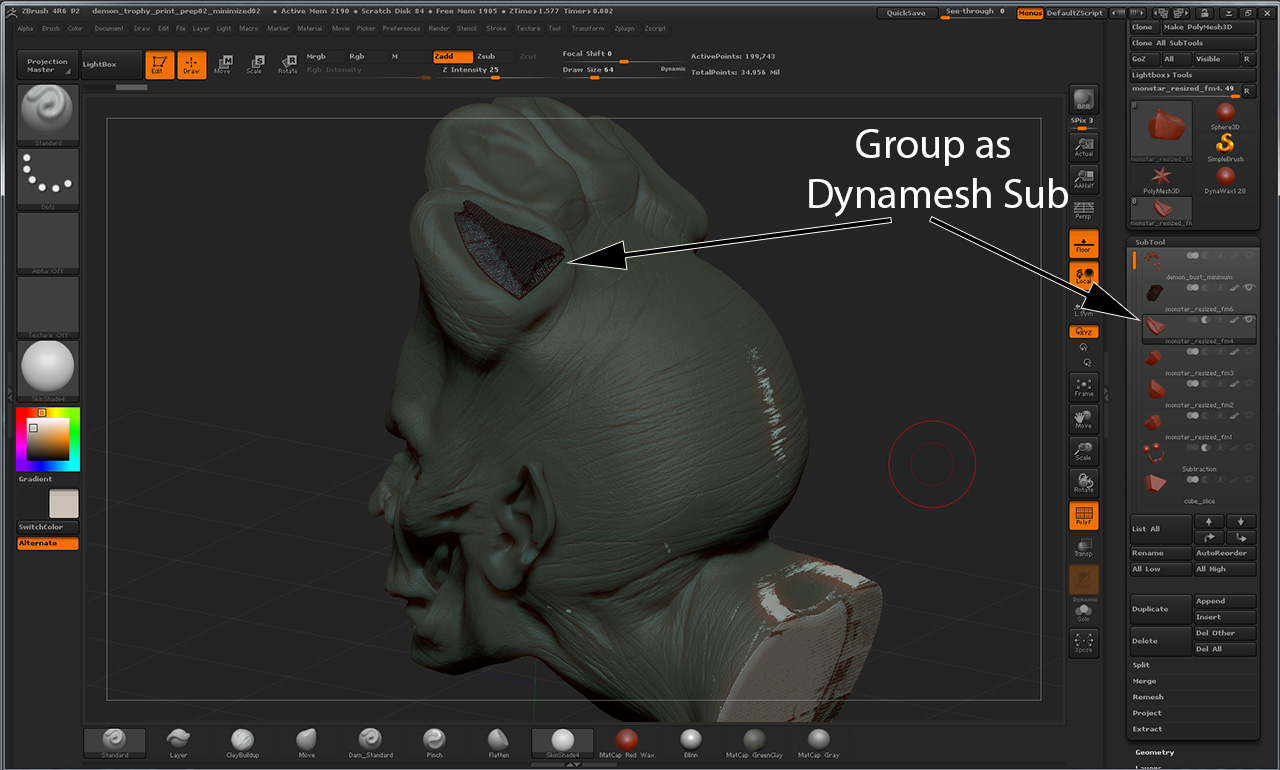Click the AAHalf zoom icon

coord(1083,178)
